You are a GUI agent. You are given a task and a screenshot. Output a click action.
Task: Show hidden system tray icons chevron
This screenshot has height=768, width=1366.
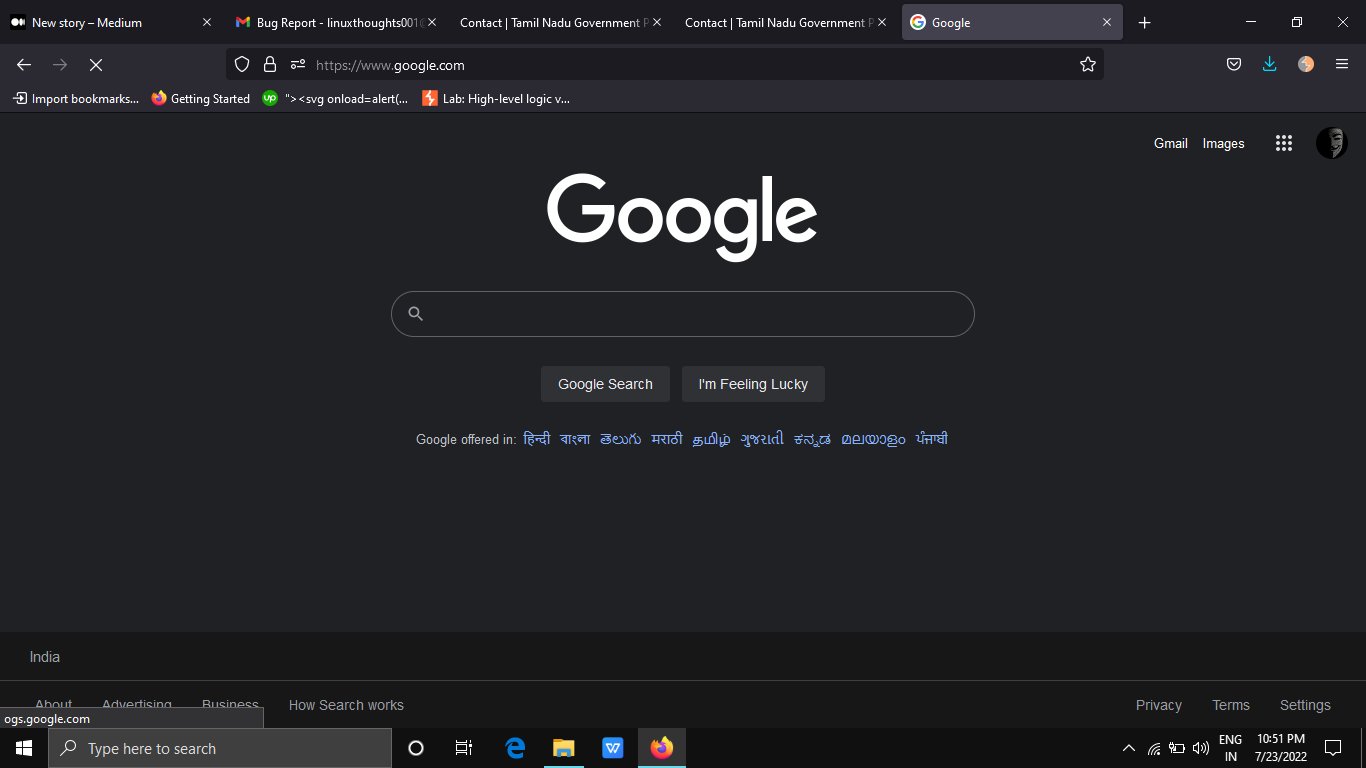1129,748
